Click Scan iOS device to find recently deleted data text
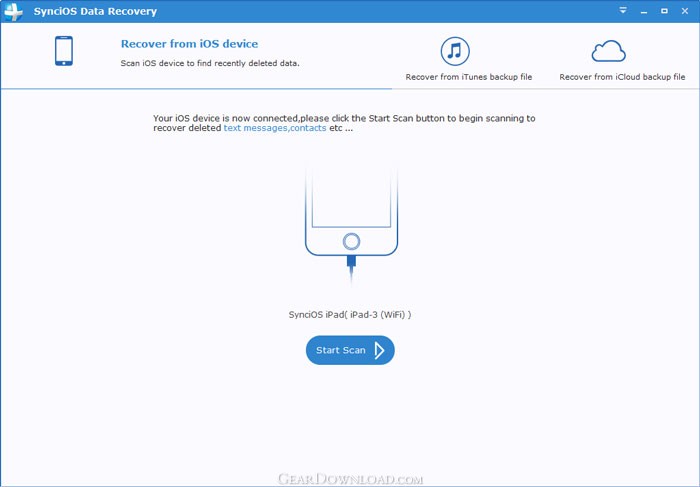 click(210, 63)
